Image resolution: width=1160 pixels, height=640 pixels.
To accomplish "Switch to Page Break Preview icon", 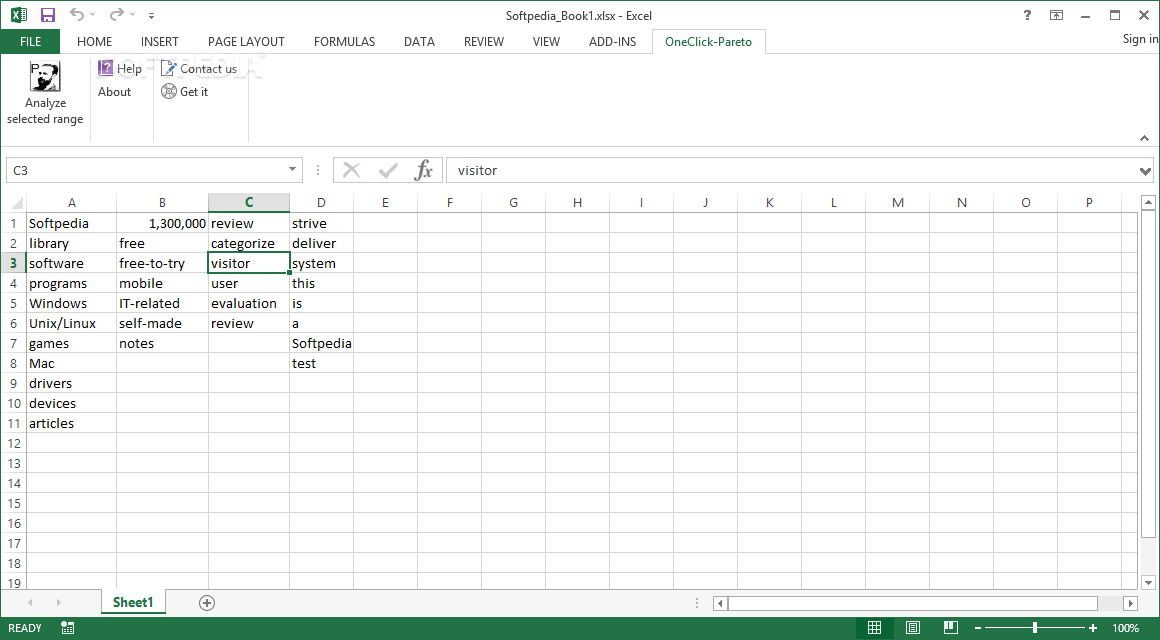I will tap(951, 628).
